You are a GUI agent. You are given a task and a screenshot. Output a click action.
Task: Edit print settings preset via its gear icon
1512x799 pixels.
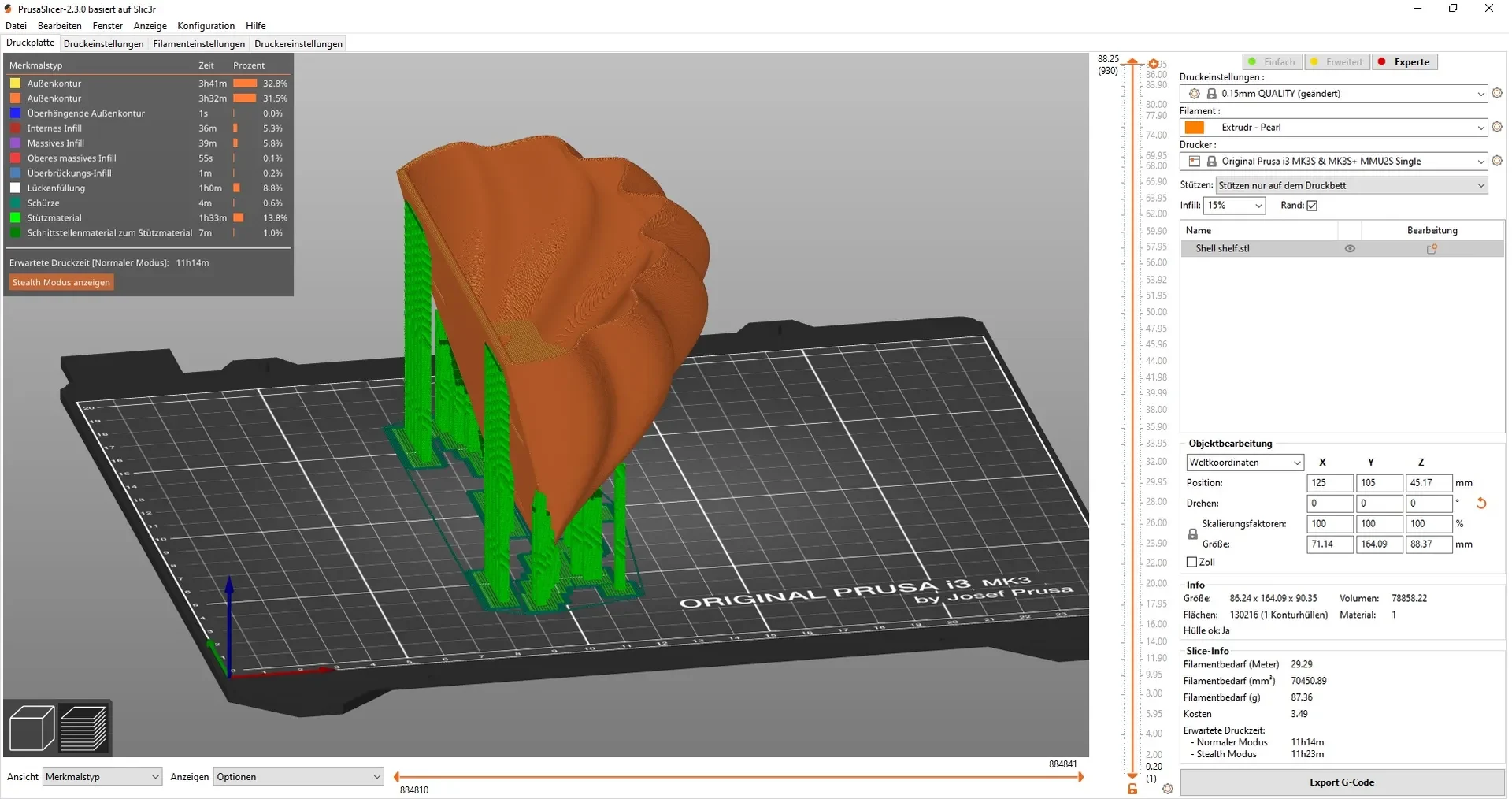[1497, 93]
